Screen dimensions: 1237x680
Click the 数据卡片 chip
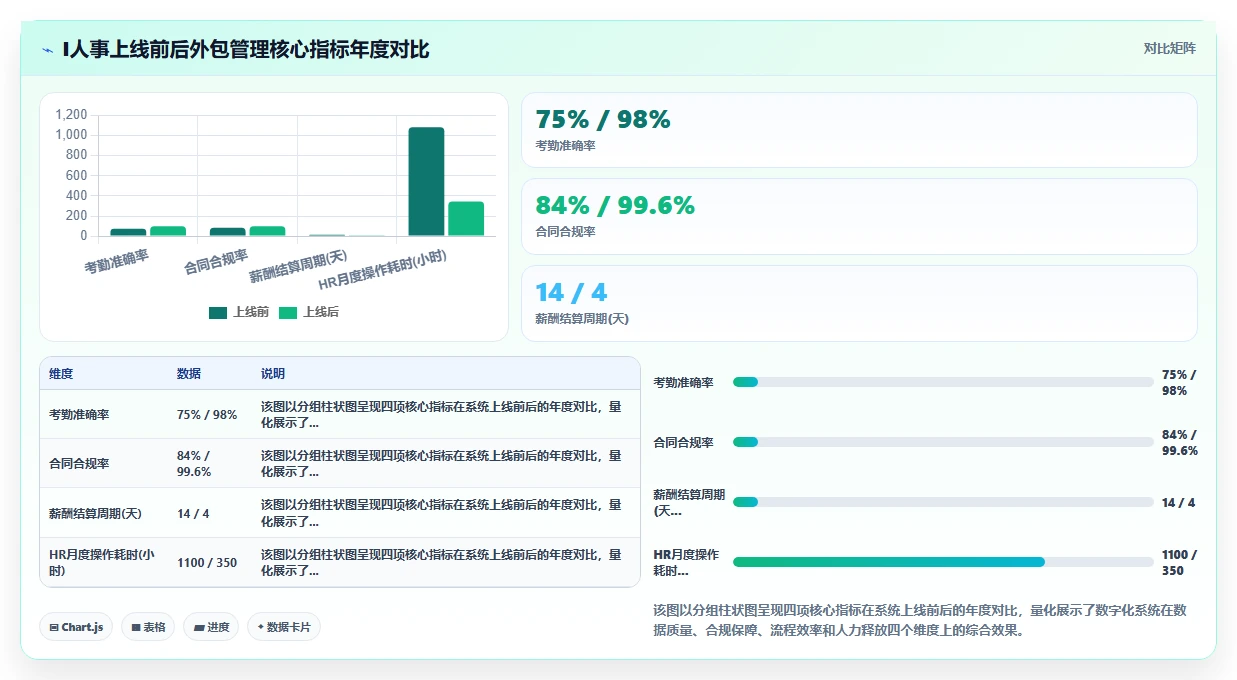pos(284,627)
